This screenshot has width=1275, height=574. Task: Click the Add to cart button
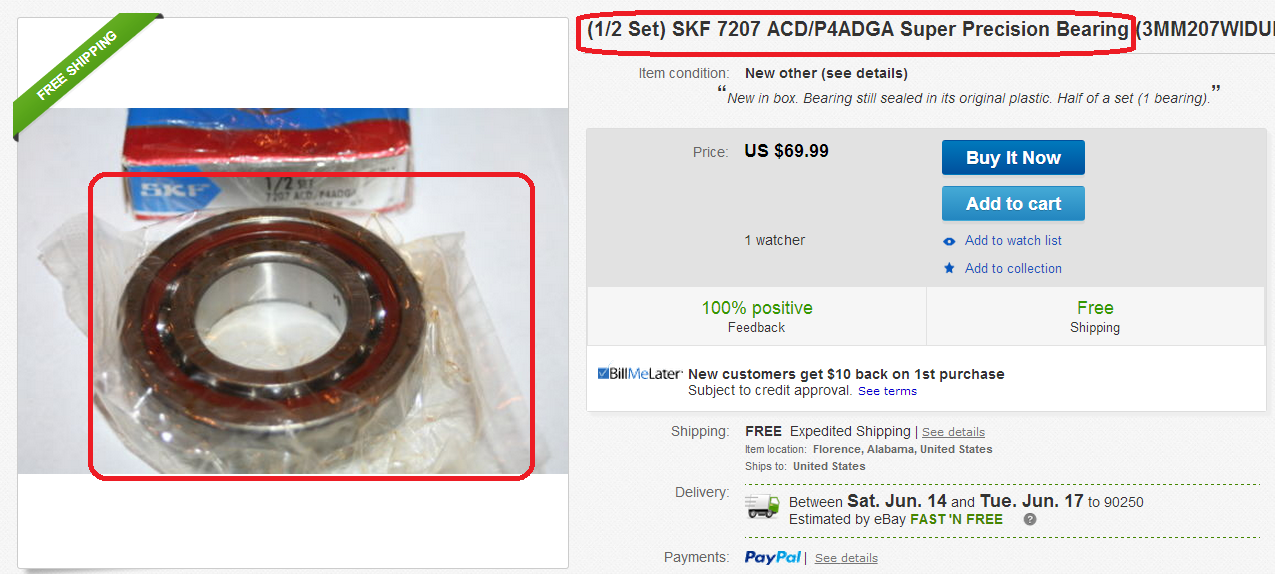pos(1013,204)
